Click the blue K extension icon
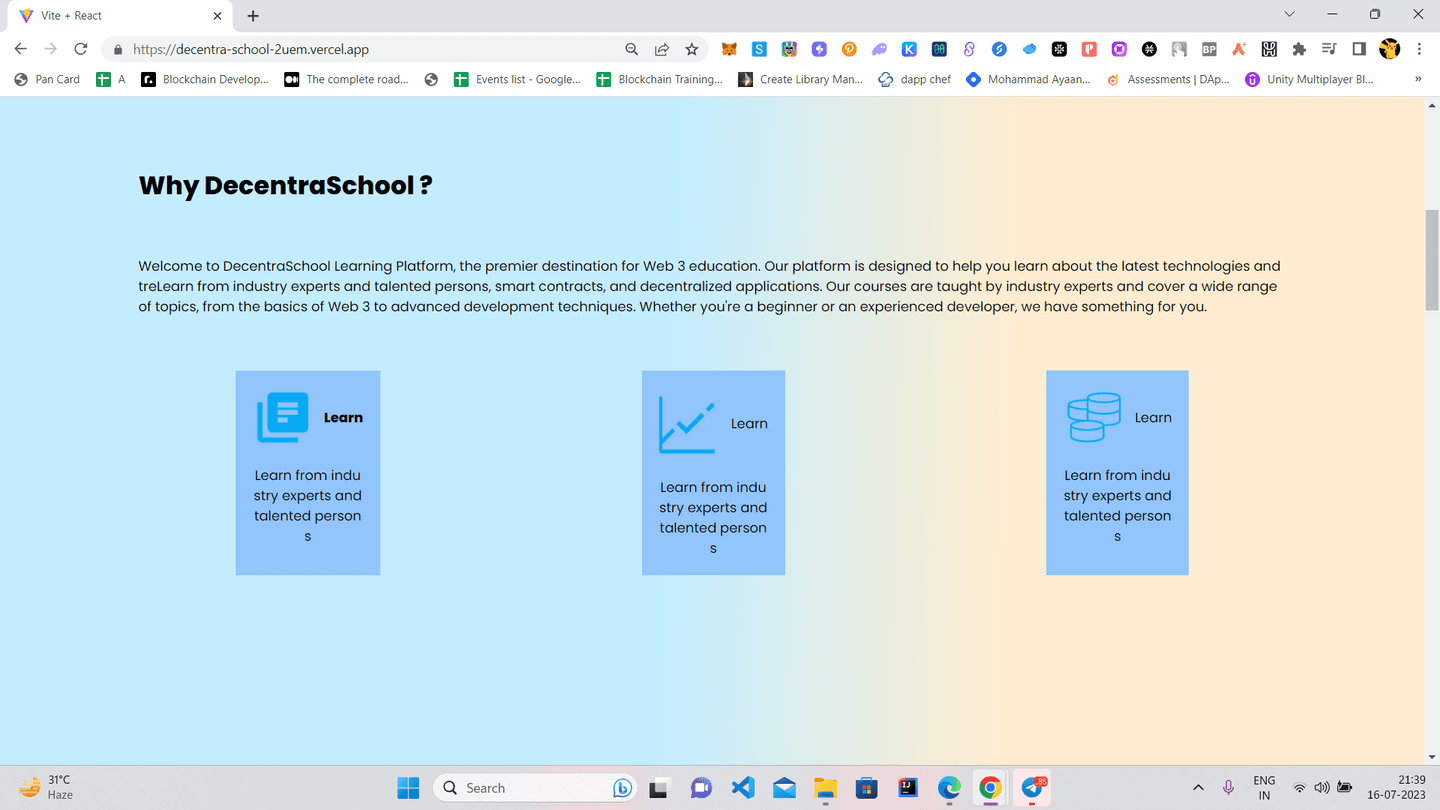This screenshot has height=810, width=1440. (x=909, y=49)
